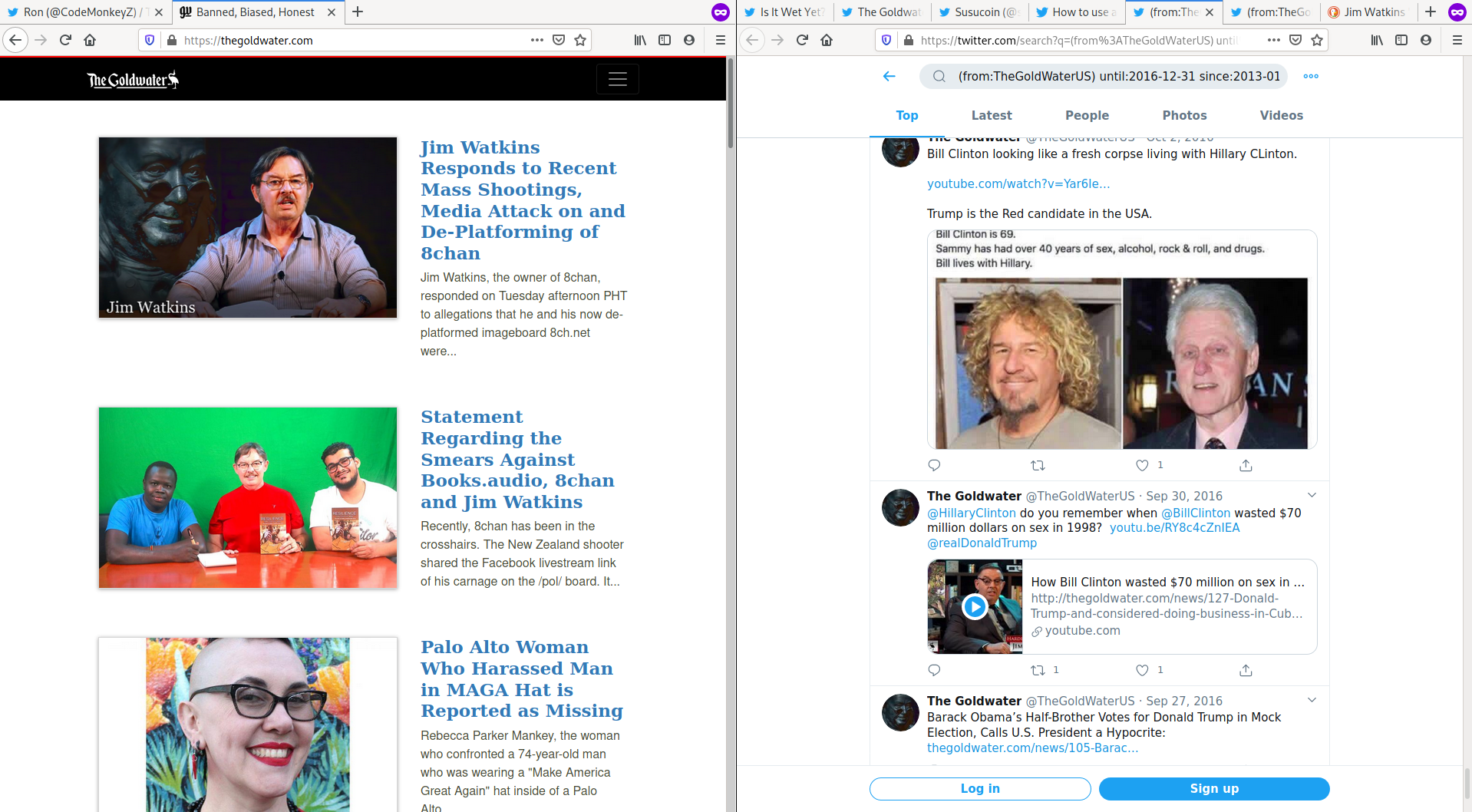Show sidebars in the left browser window
Image resolution: width=1472 pixels, height=812 pixels.
(665, 40)
